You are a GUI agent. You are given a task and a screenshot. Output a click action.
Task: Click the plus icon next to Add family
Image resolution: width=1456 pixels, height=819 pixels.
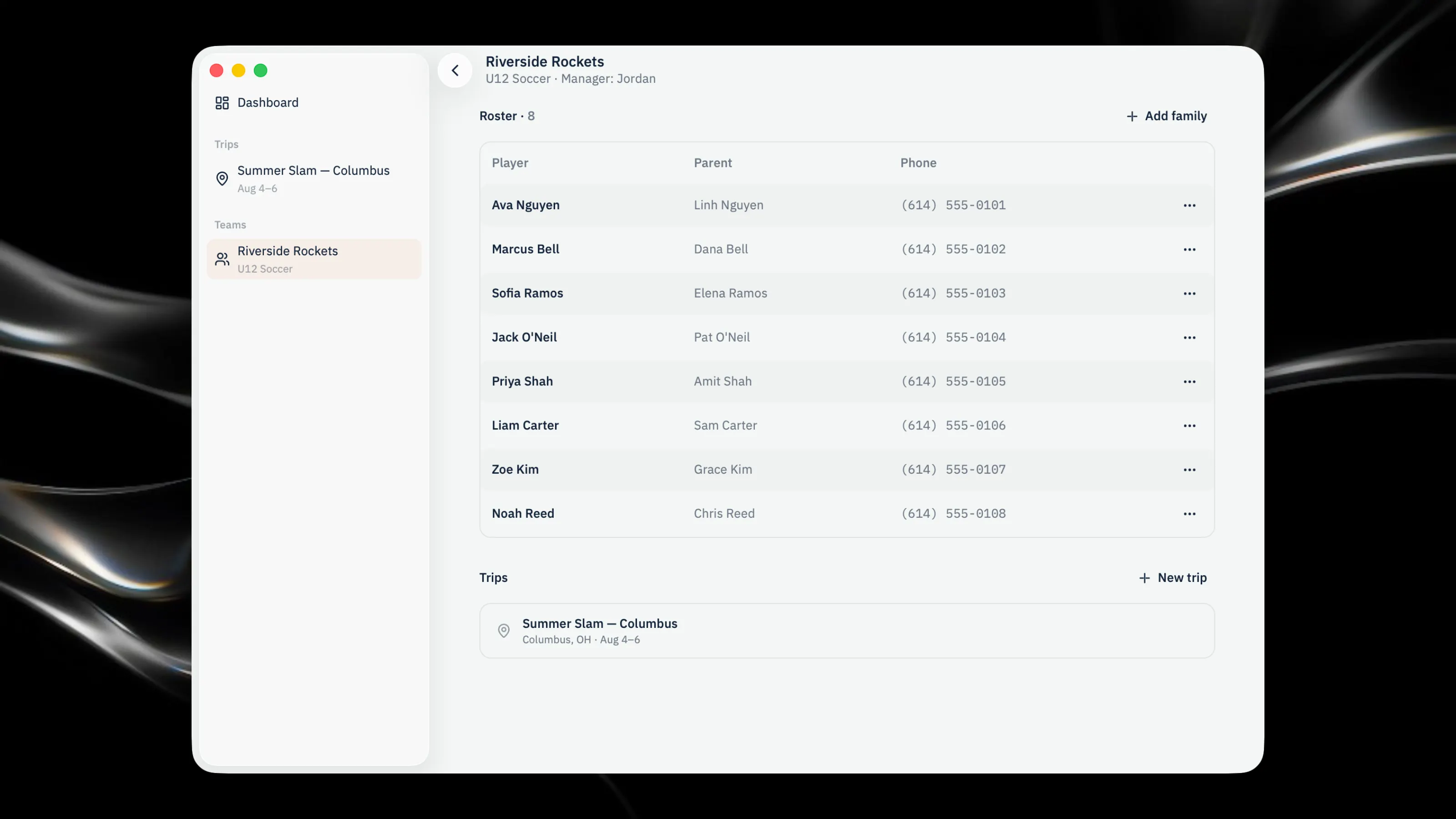(x=1132, y=116)
